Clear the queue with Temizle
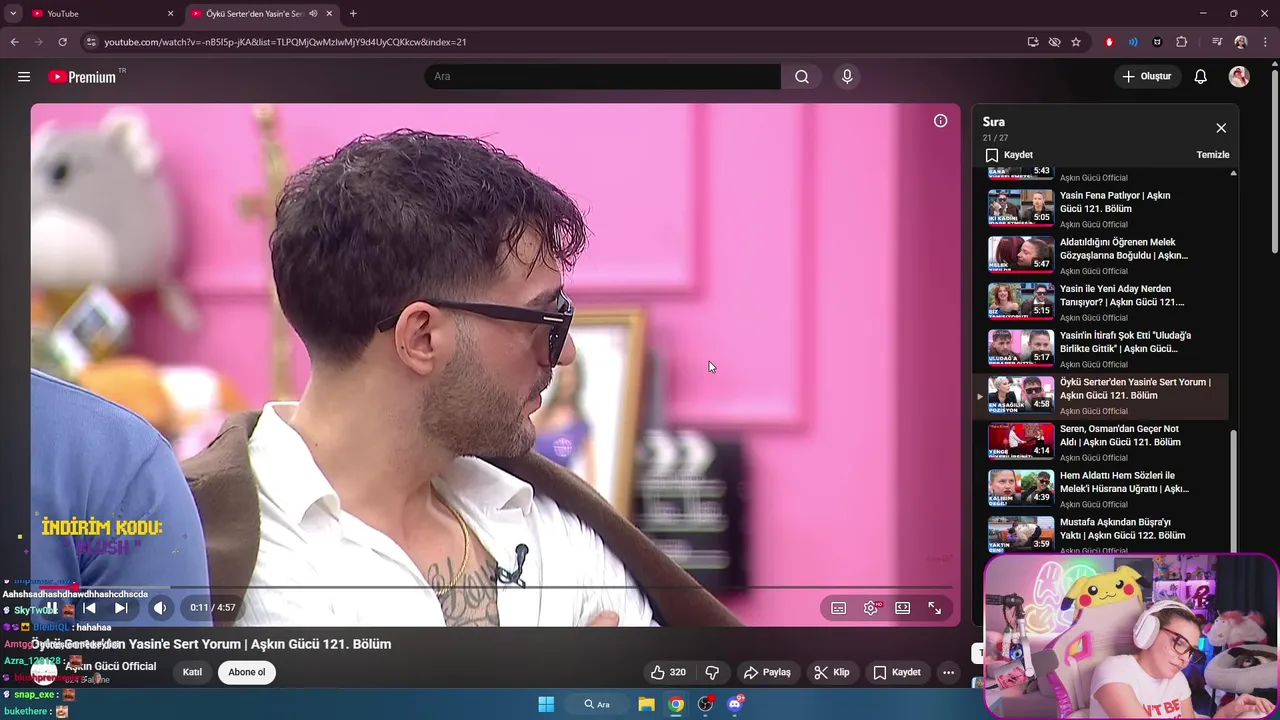 [x=1213, y=155]
